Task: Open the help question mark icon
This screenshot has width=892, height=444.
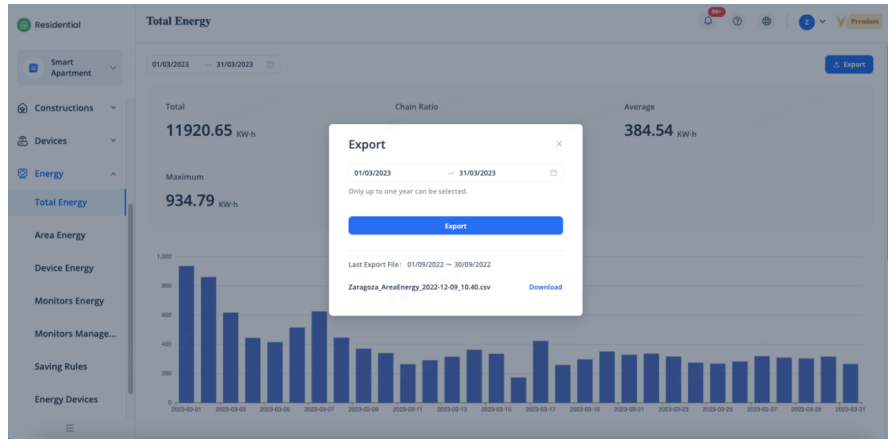Action: coord(738,22)
